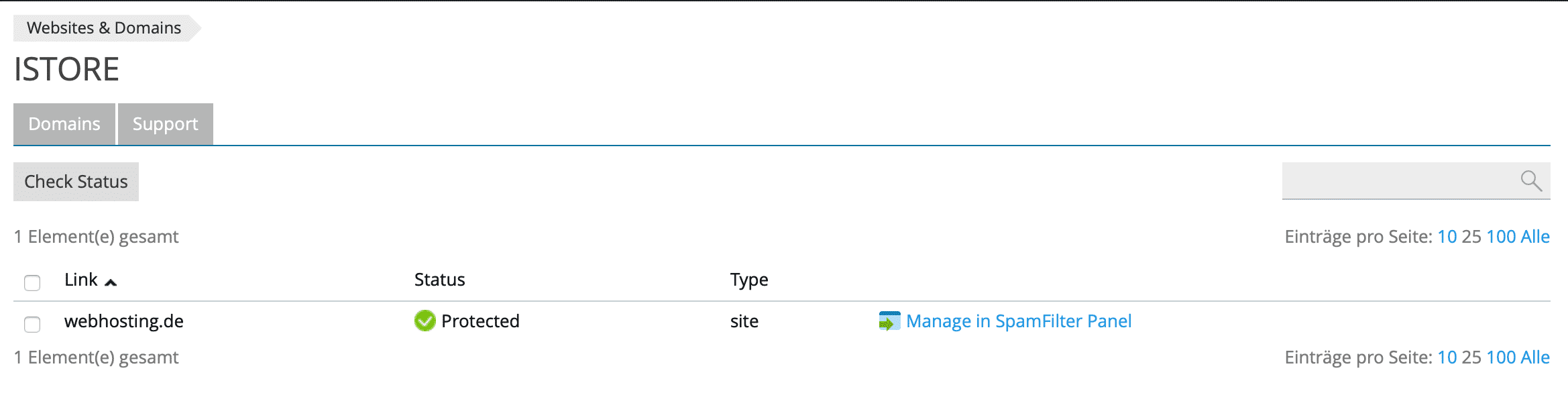Focus the search input field
Screen dimensions: 1568x393
[x=1398, y=180]
